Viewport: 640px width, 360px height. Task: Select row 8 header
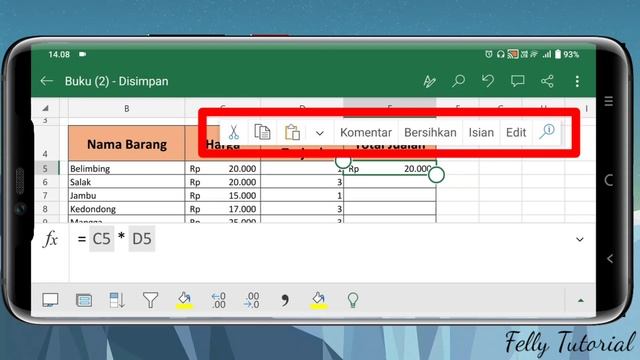pos(45,209)
